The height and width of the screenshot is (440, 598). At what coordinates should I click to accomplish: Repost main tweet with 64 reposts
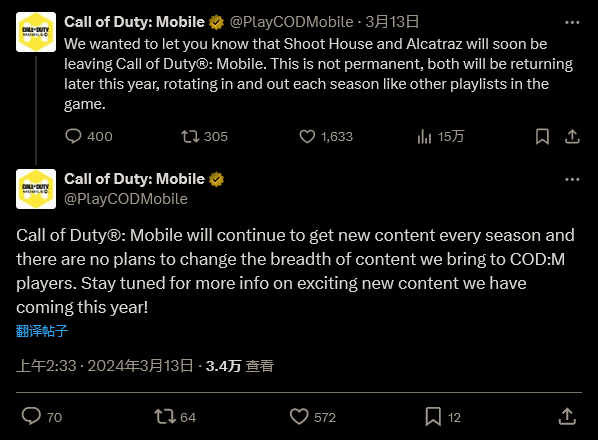[x=175, y=417]
